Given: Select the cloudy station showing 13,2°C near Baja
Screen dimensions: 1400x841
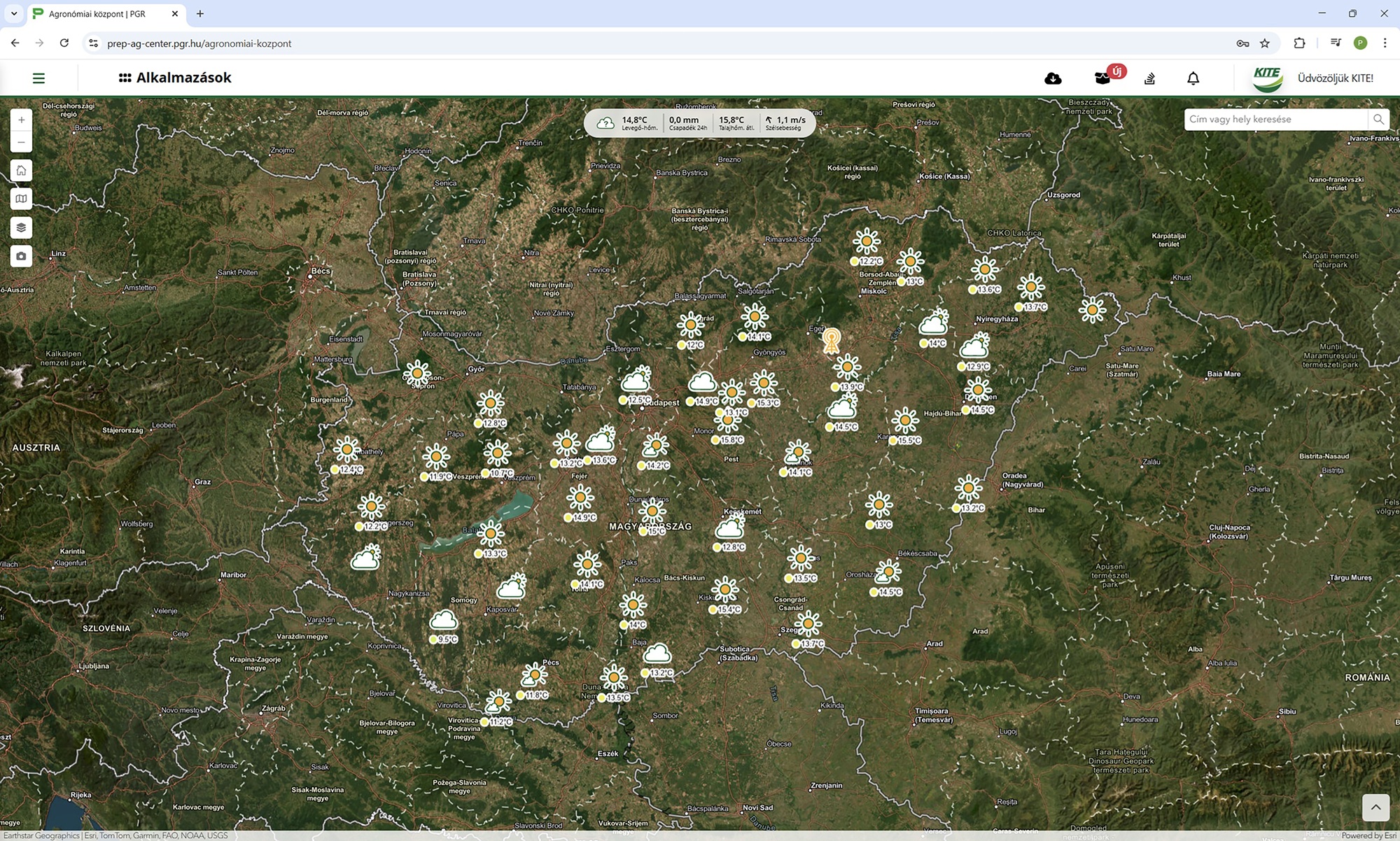Looking at the screenshot, I should pos(657,654).
